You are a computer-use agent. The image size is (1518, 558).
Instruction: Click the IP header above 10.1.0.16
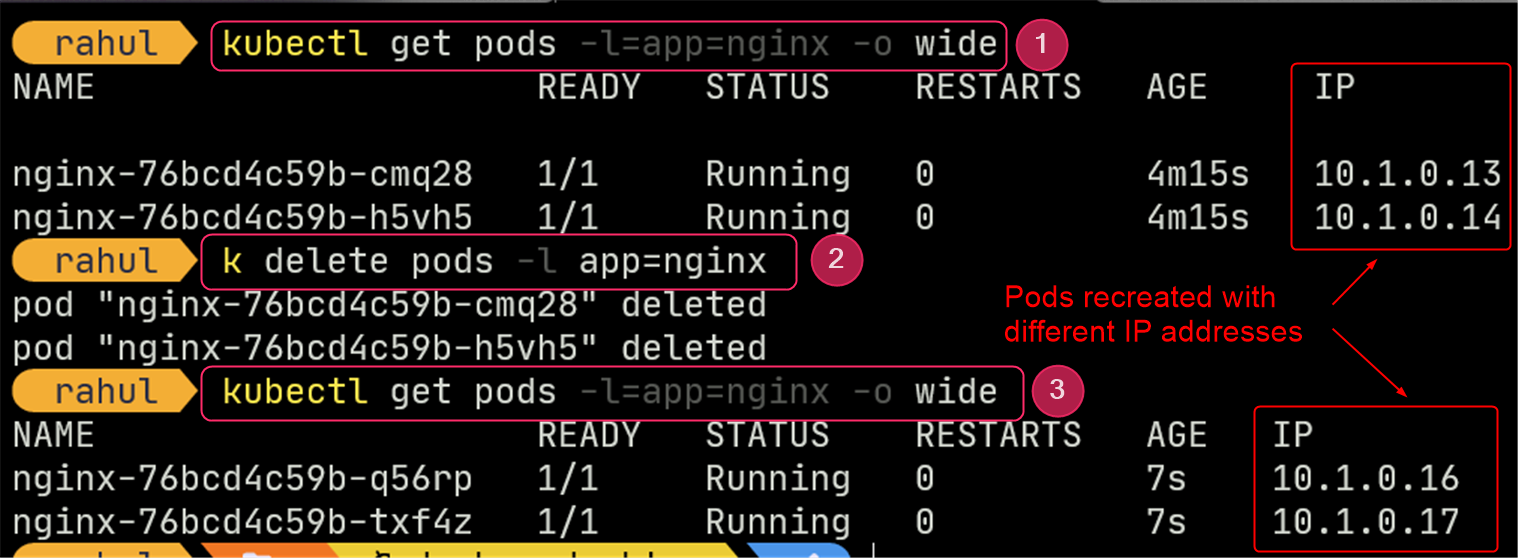point(1292,435)
